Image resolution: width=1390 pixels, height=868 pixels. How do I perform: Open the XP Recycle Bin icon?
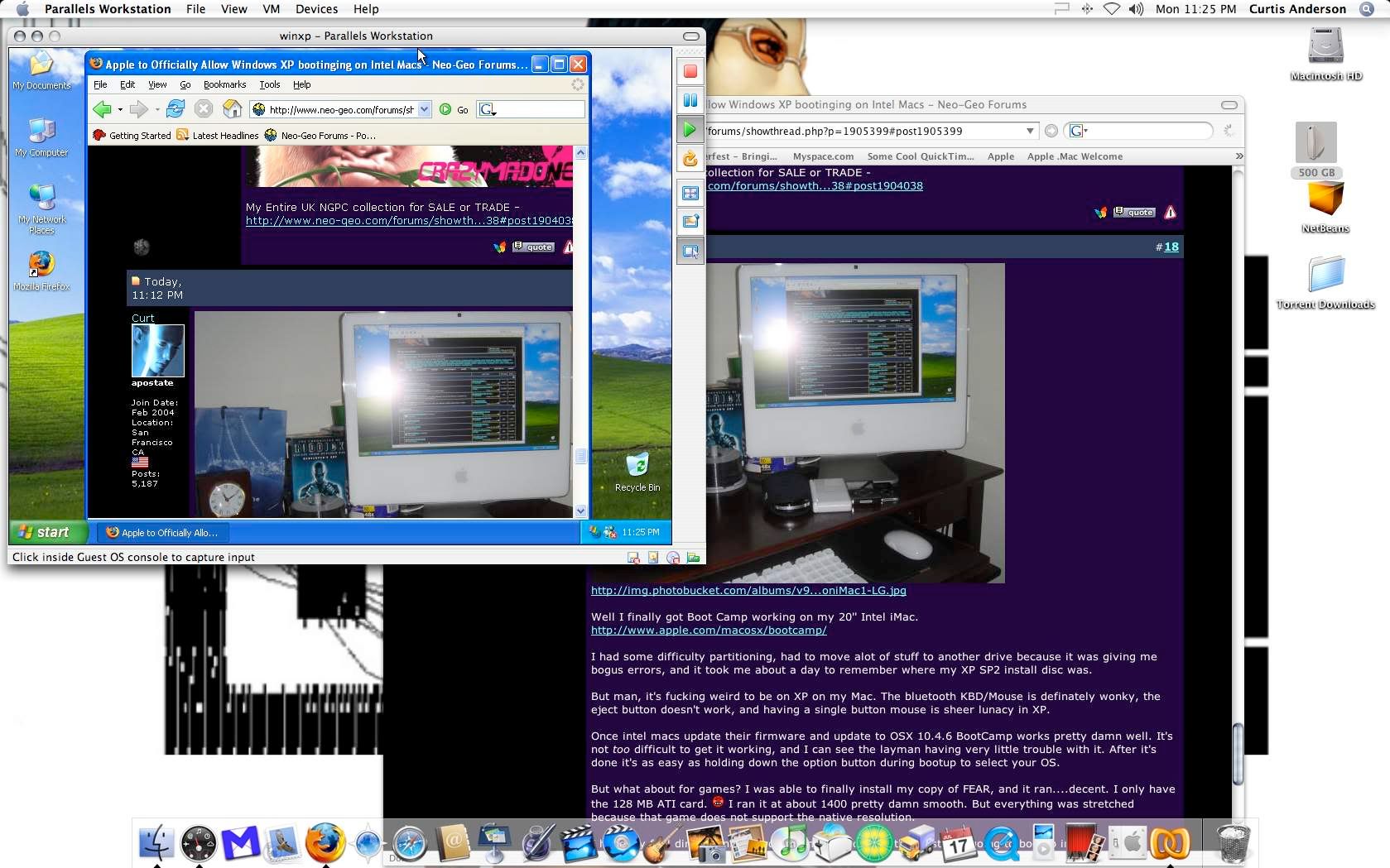tap(637, 472)
